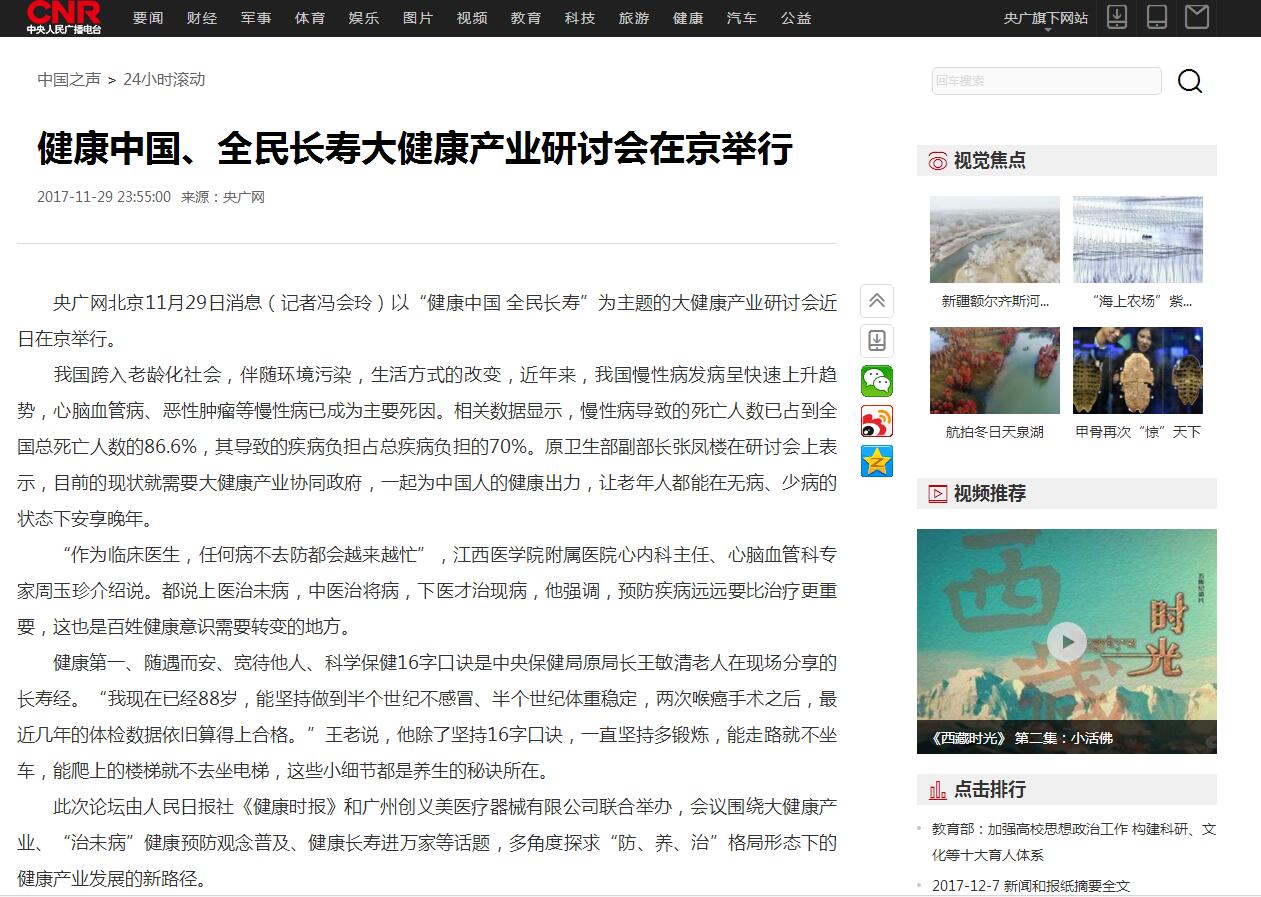This screenshot has width=1261, height=897.
Task: Share the article via Weibo icon
Action: [877, 421]
